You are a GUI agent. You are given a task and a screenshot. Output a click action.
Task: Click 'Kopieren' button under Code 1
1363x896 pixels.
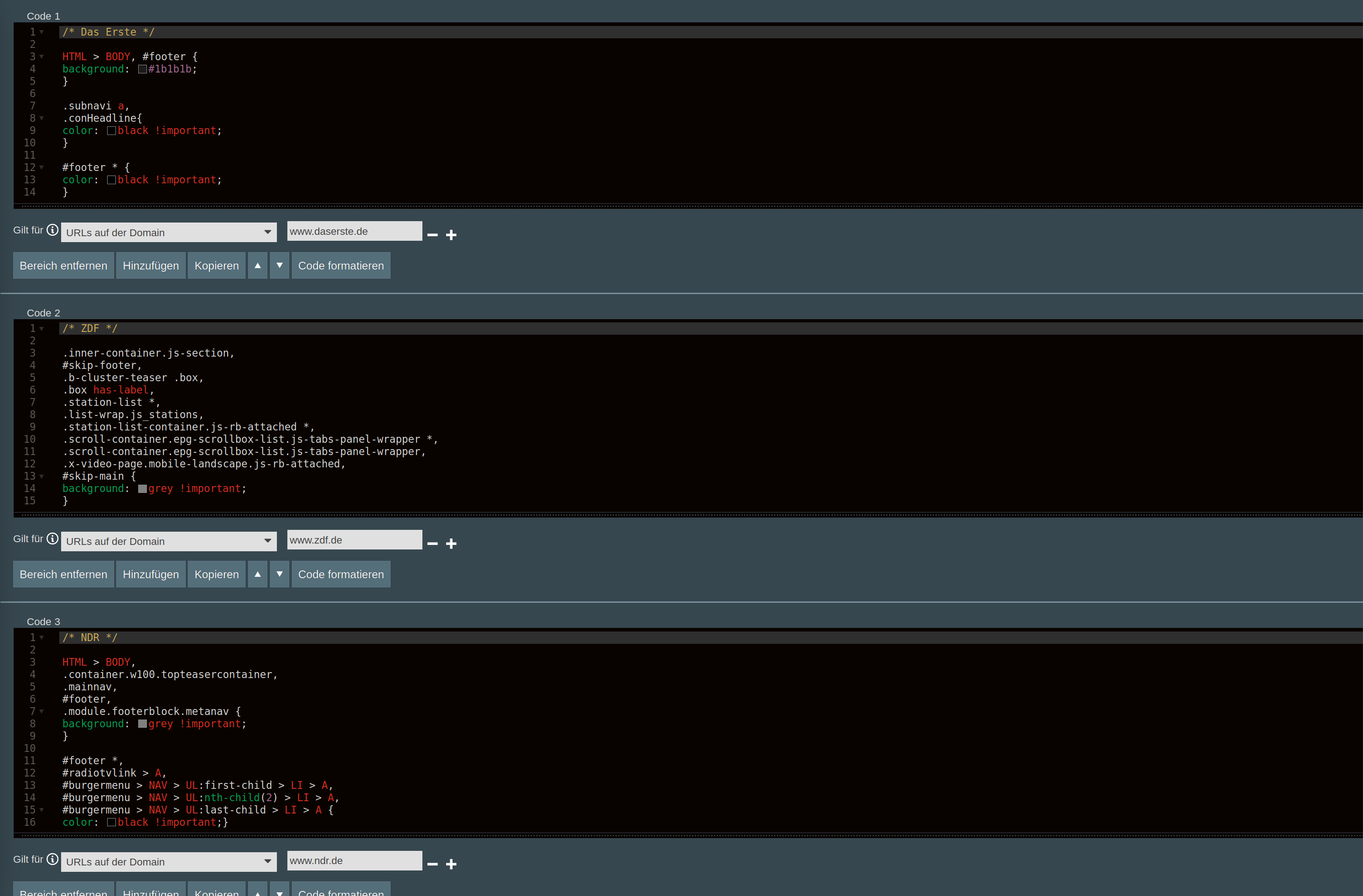217,266
